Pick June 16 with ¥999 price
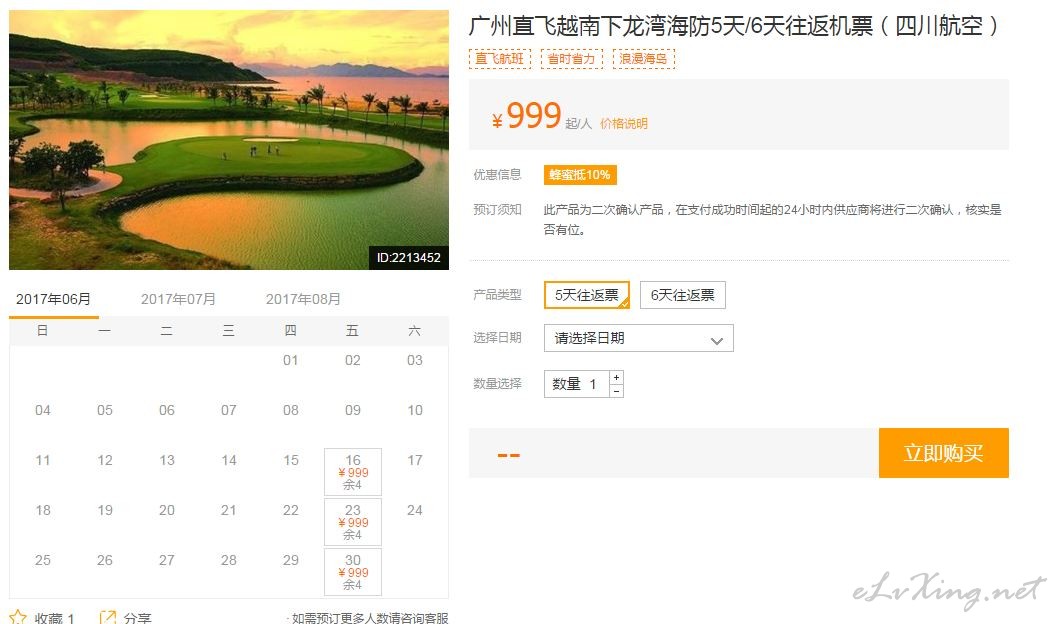Viewport: 1057px width, 624px height. [x=353, y=472]
